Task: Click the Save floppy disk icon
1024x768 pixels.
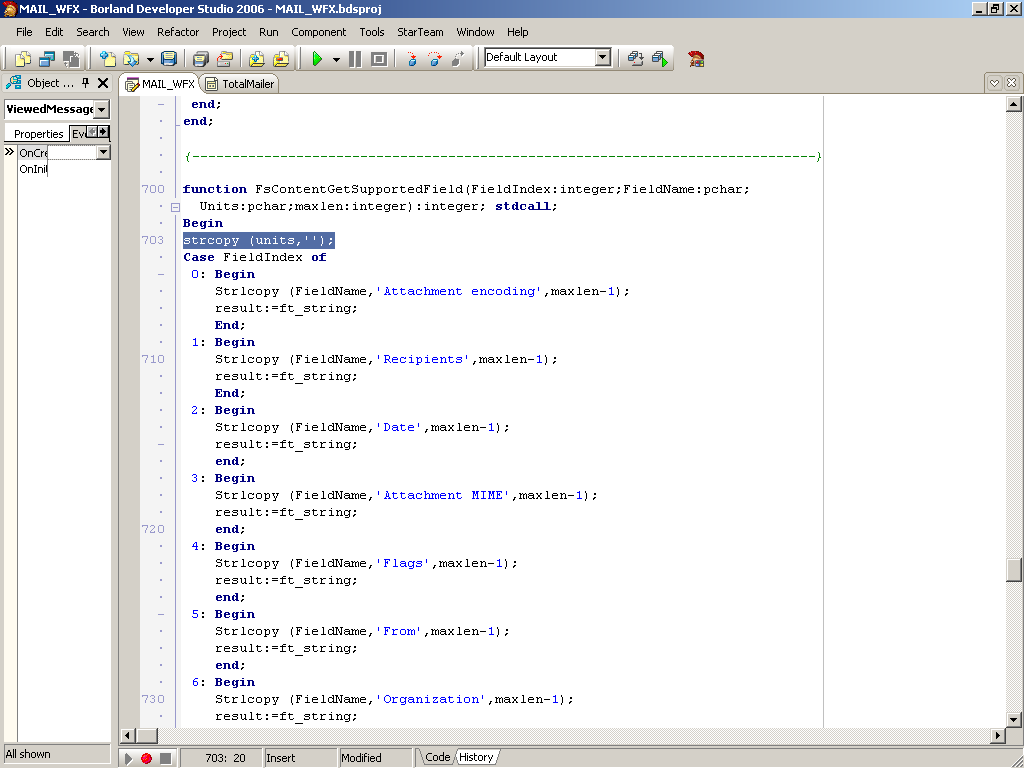Action: coord(168,59)
